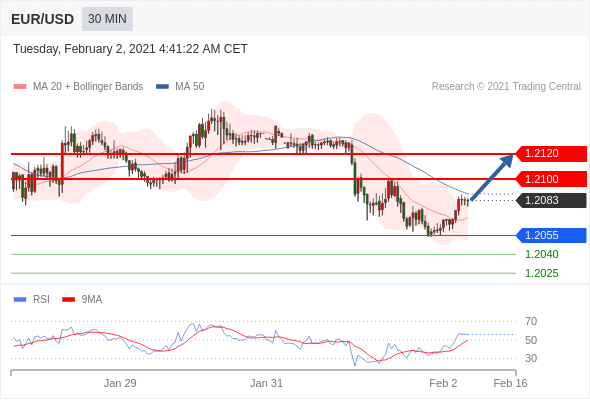The image size is (590, 400).
Task: Click the MA 20 + Bollinger Bands legend swatch
Action: (20, 87)
